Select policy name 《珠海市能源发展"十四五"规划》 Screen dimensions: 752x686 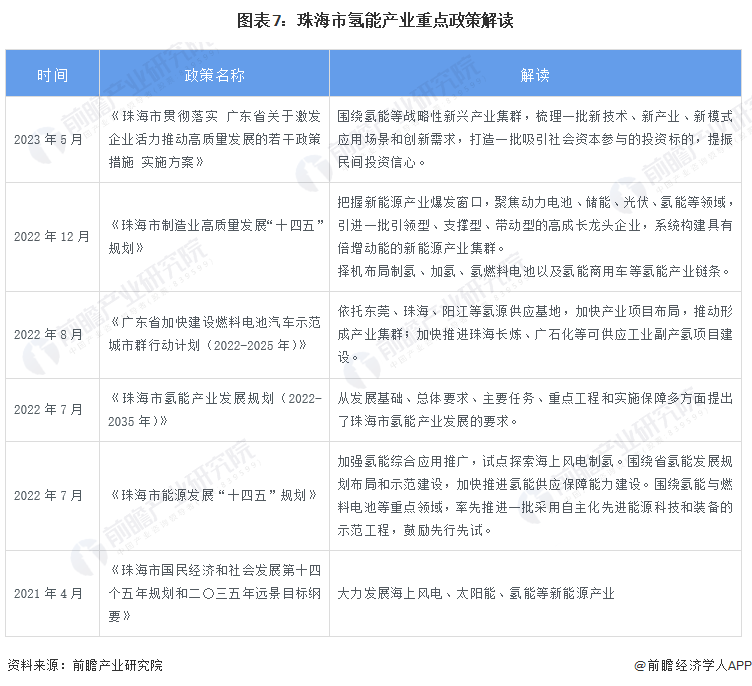[213, 495]
